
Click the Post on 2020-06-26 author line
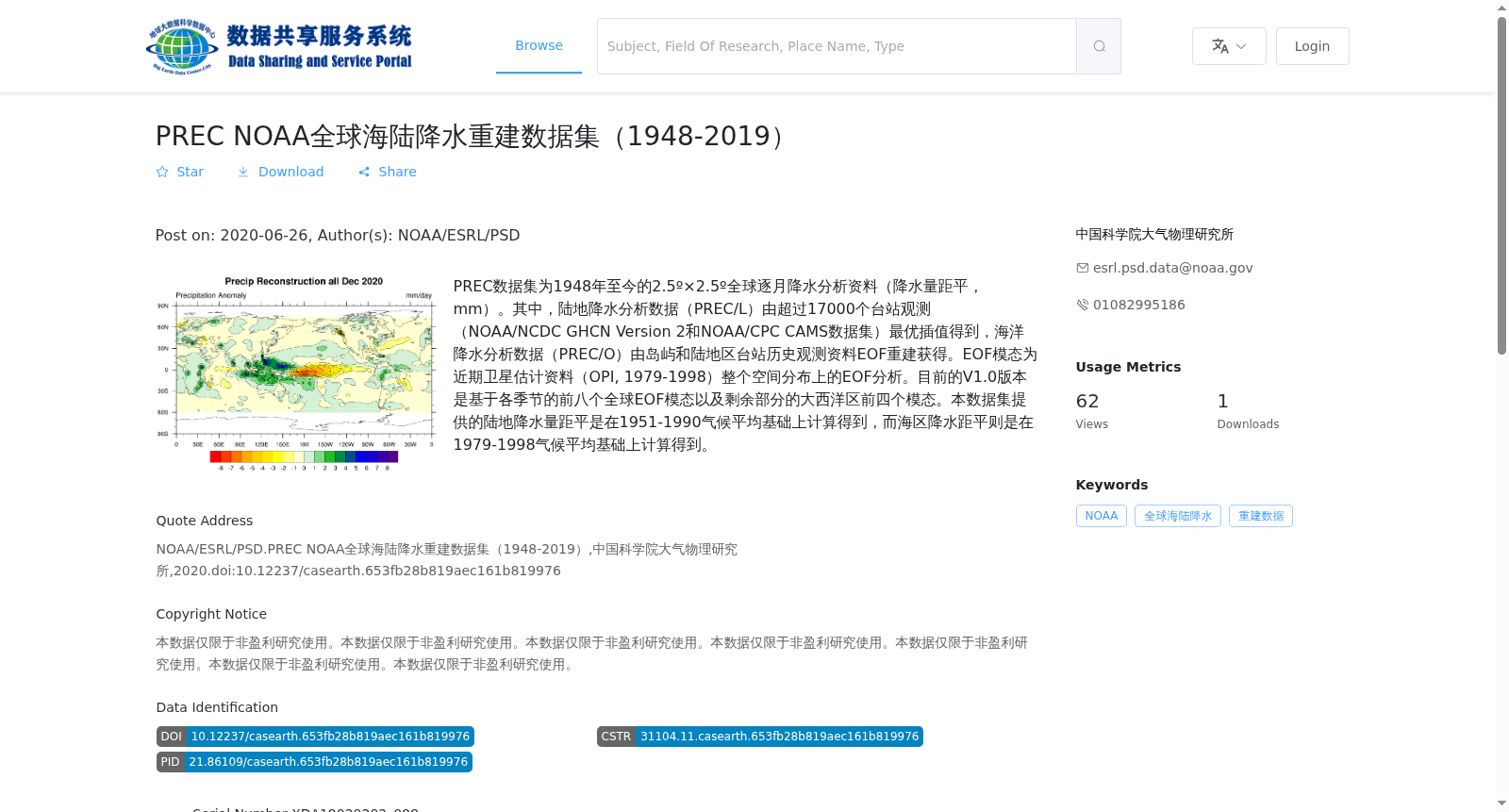(338, 235)
